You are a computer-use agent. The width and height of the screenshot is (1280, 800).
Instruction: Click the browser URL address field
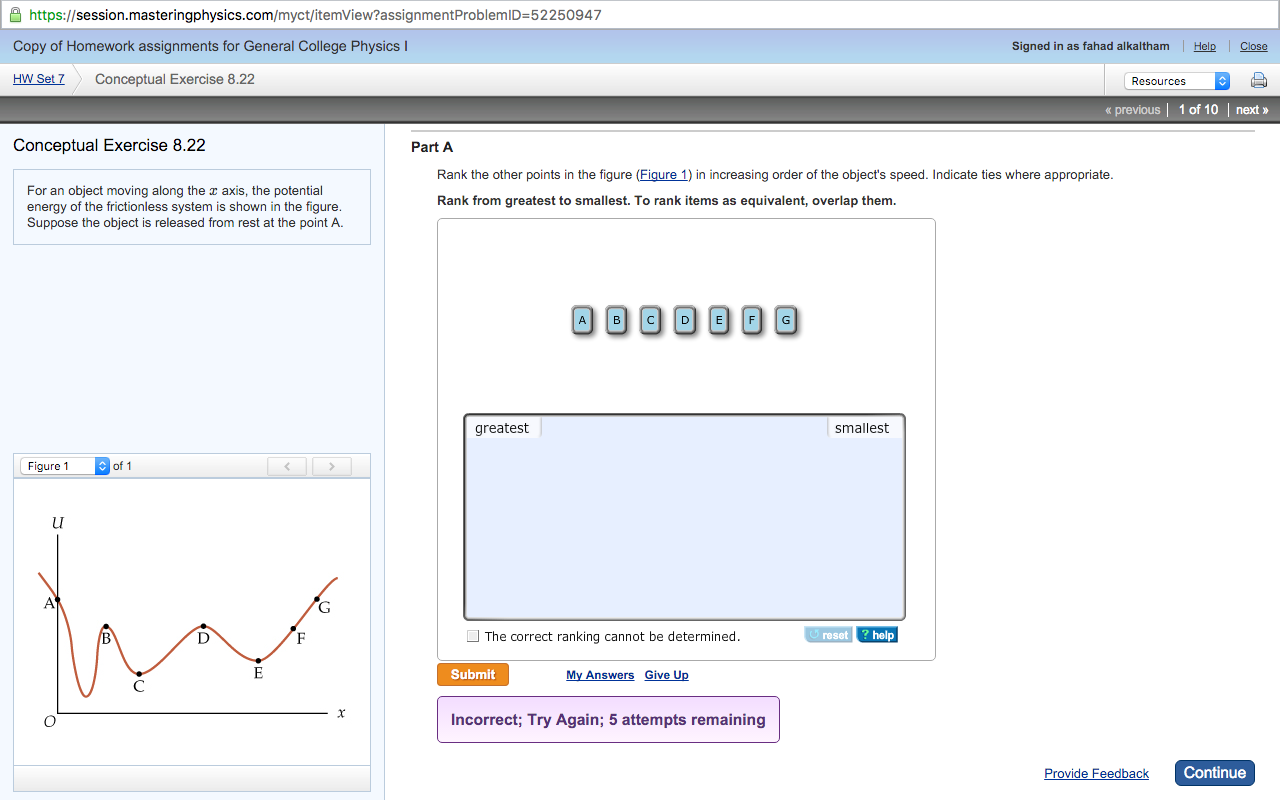click(640, 15)
